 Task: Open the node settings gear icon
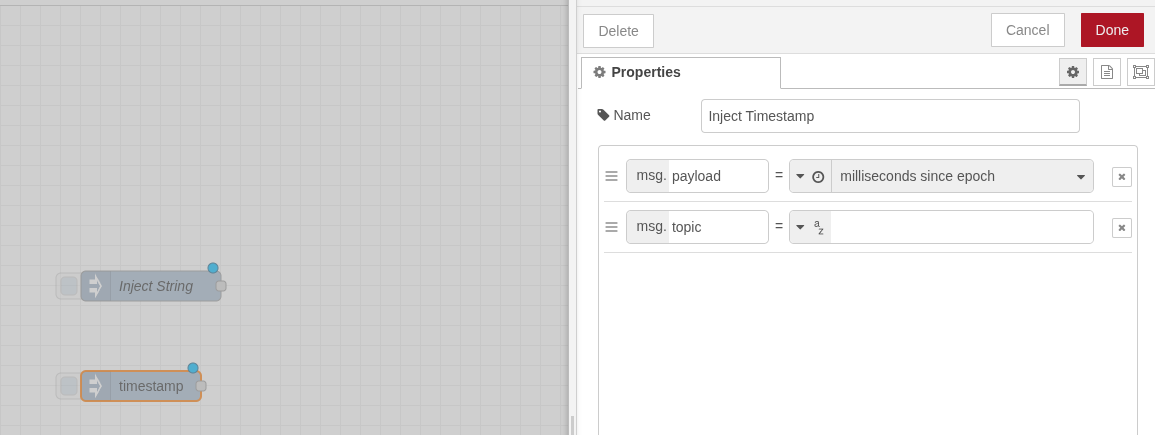click(x=1073, y=72)
